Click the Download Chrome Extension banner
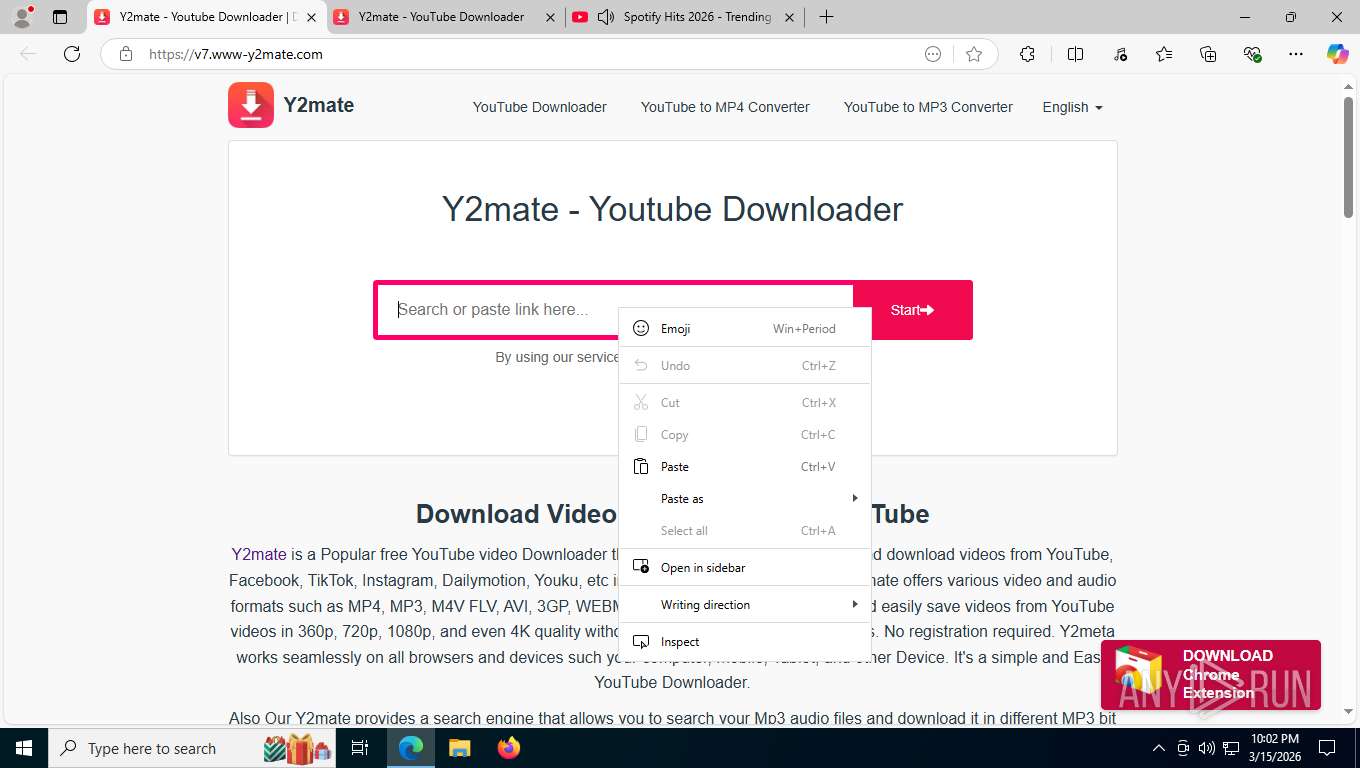This screenshot has height=768, width=1360. (x=1211, y=674)
